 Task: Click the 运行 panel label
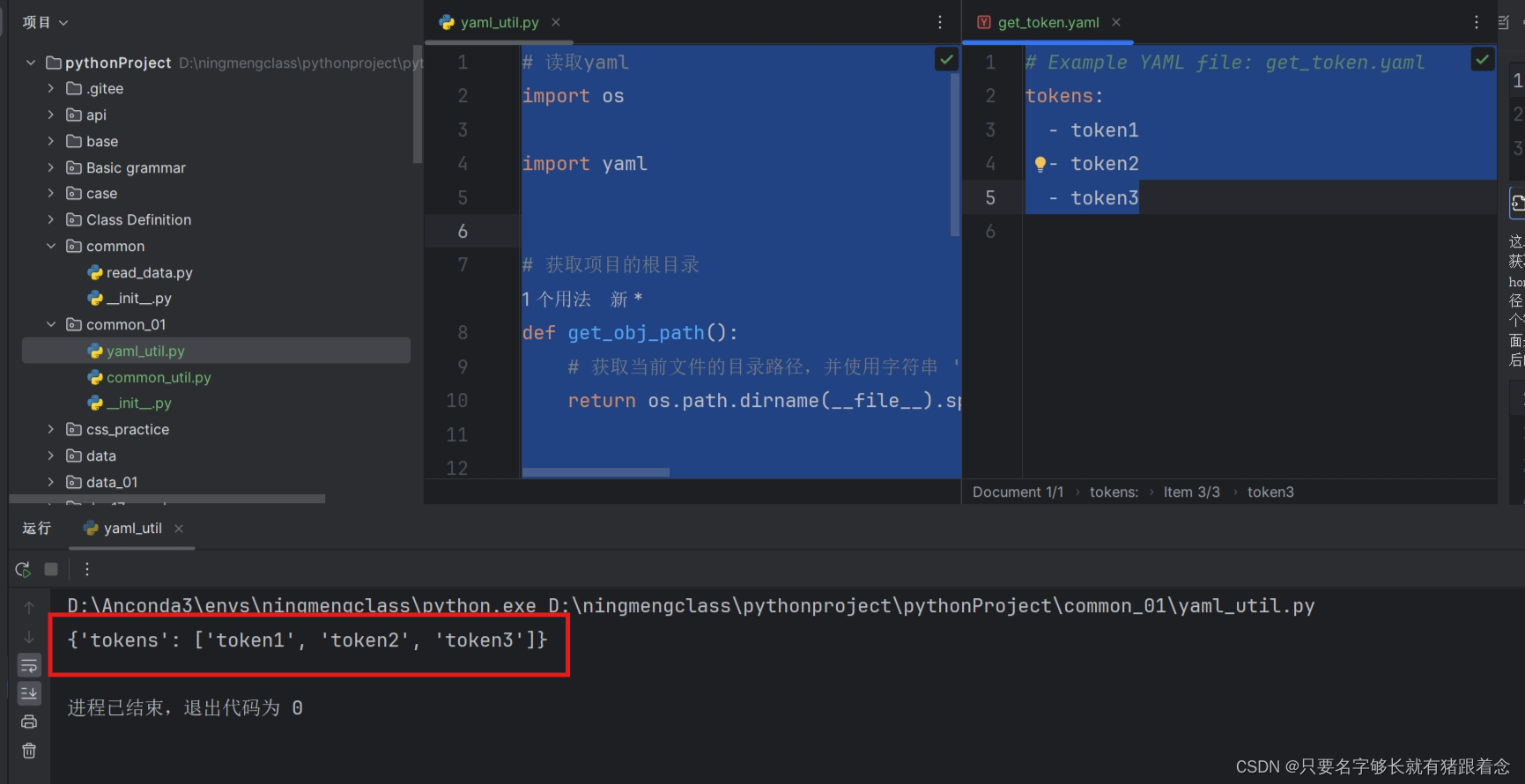coord(37,529)
